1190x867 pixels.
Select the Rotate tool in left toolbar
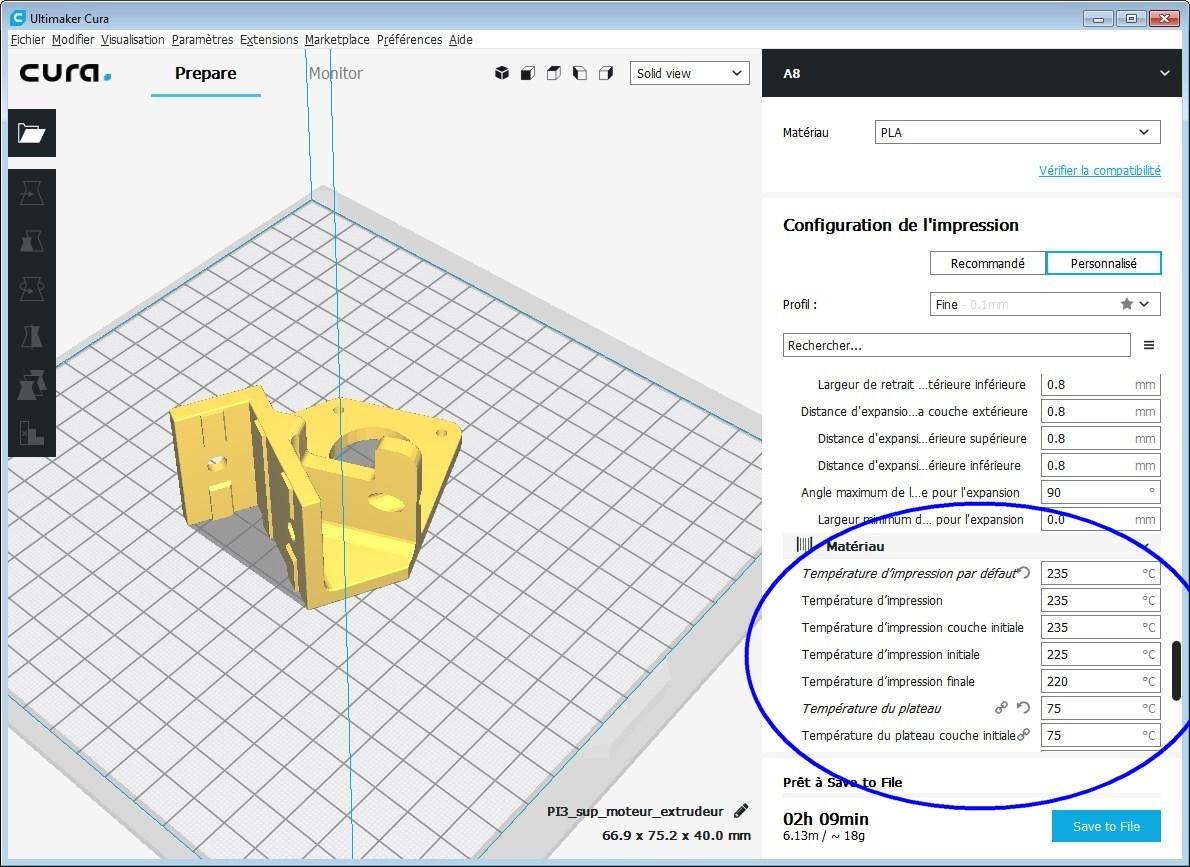32,289
